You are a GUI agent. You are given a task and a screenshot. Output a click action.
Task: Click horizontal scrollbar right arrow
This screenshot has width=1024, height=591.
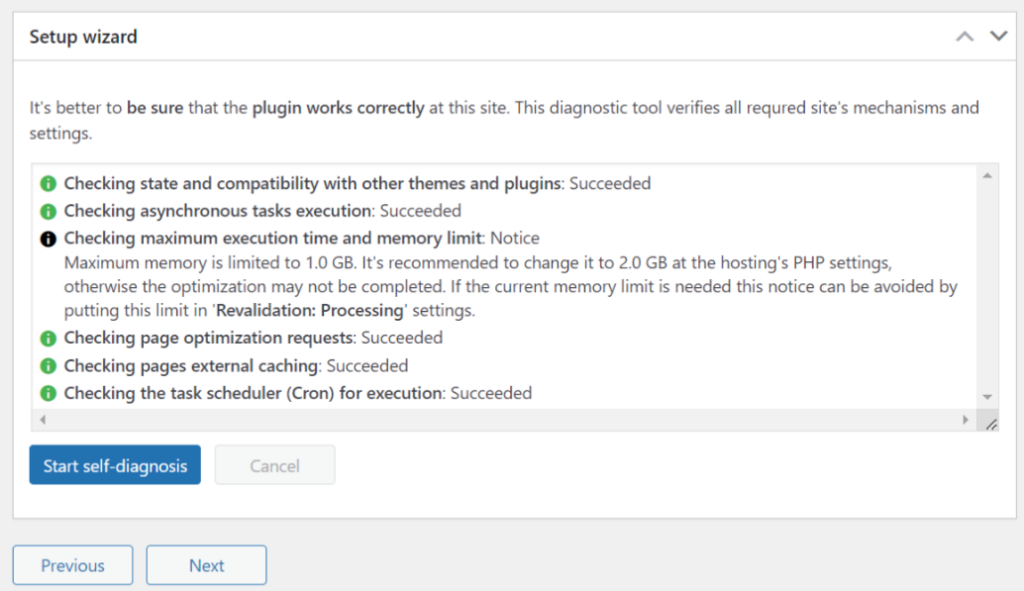(965, 420)
